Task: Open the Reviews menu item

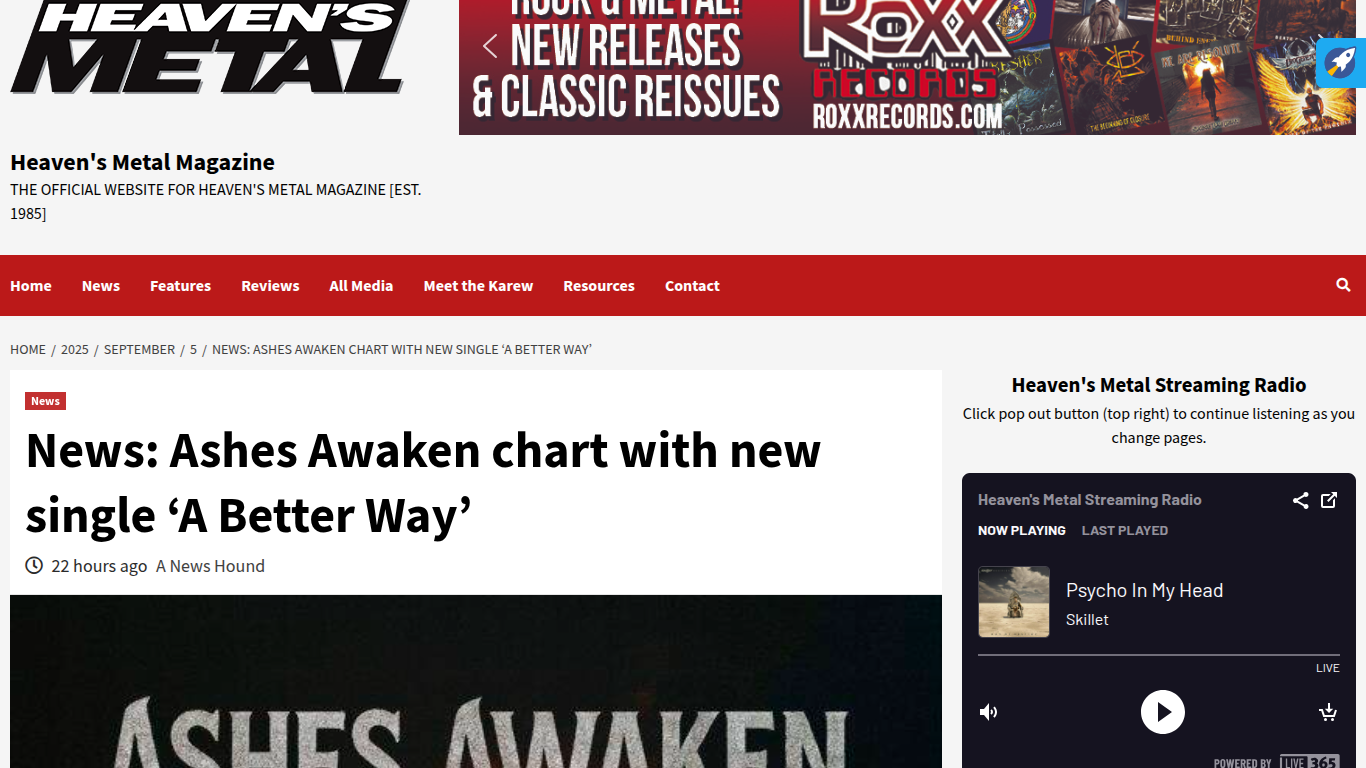Action: click(270, 286)
